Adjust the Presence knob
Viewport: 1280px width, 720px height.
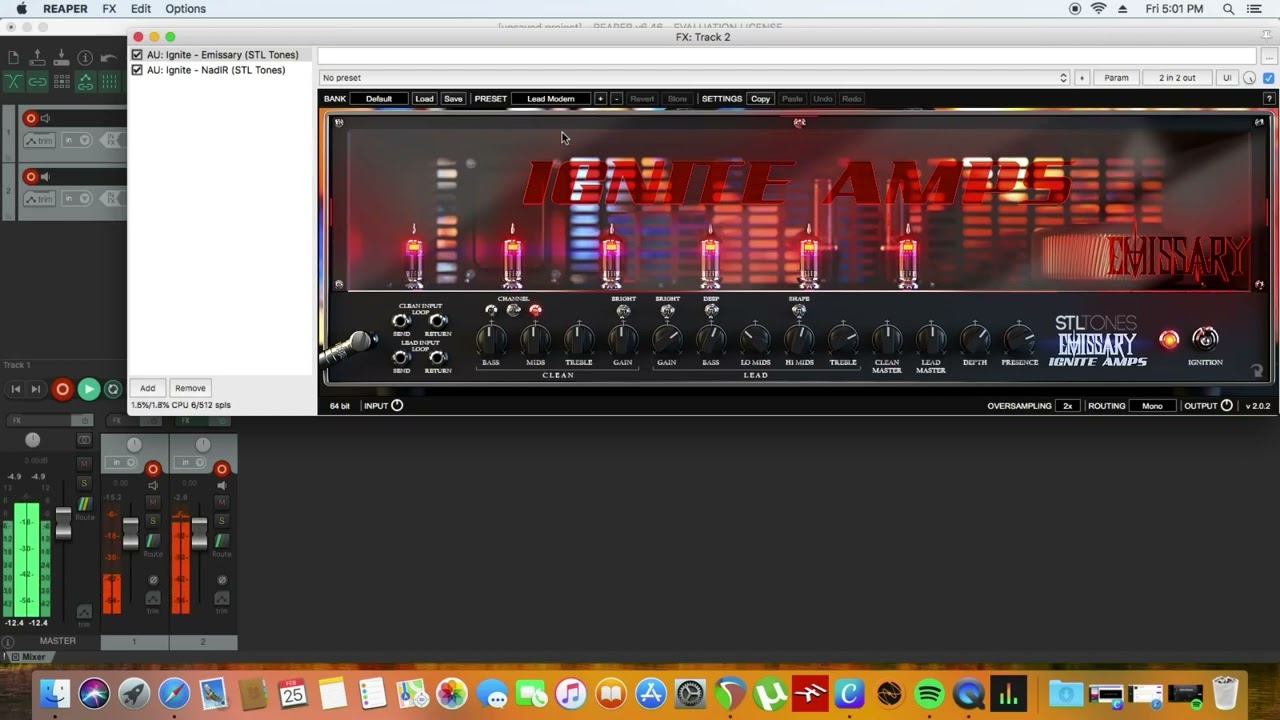(x=1019, y=340)
